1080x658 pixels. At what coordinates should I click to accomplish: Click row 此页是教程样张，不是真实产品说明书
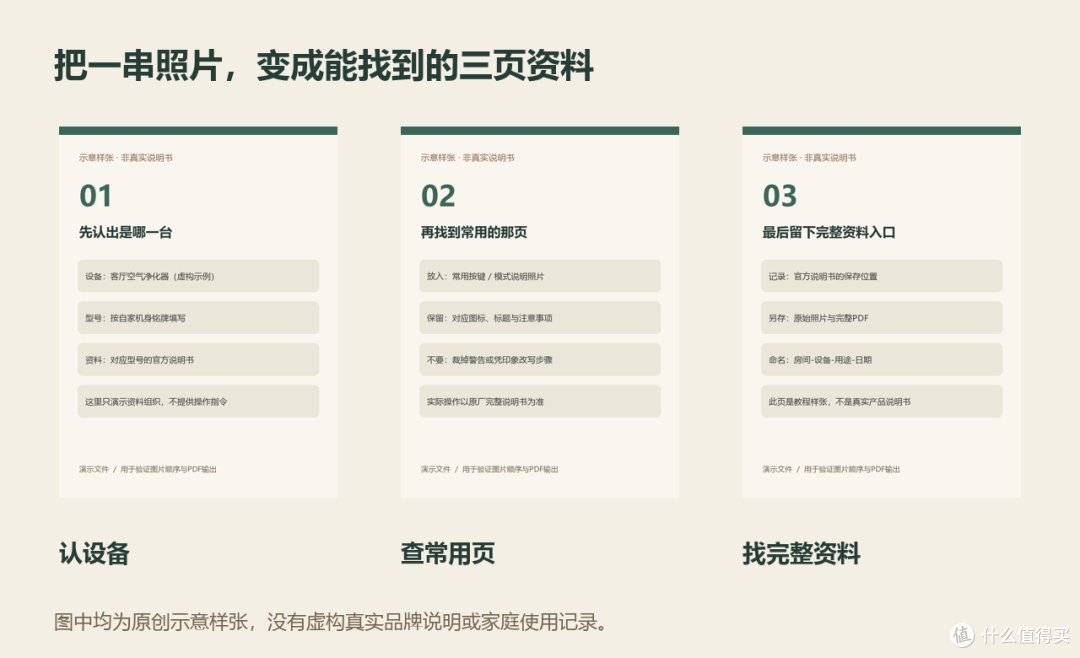pos(882,402)
